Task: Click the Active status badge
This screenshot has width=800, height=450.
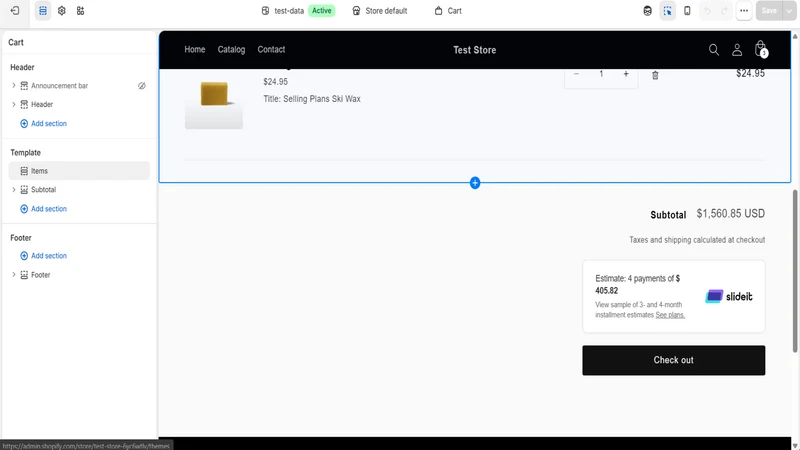Action: [321, 11]
